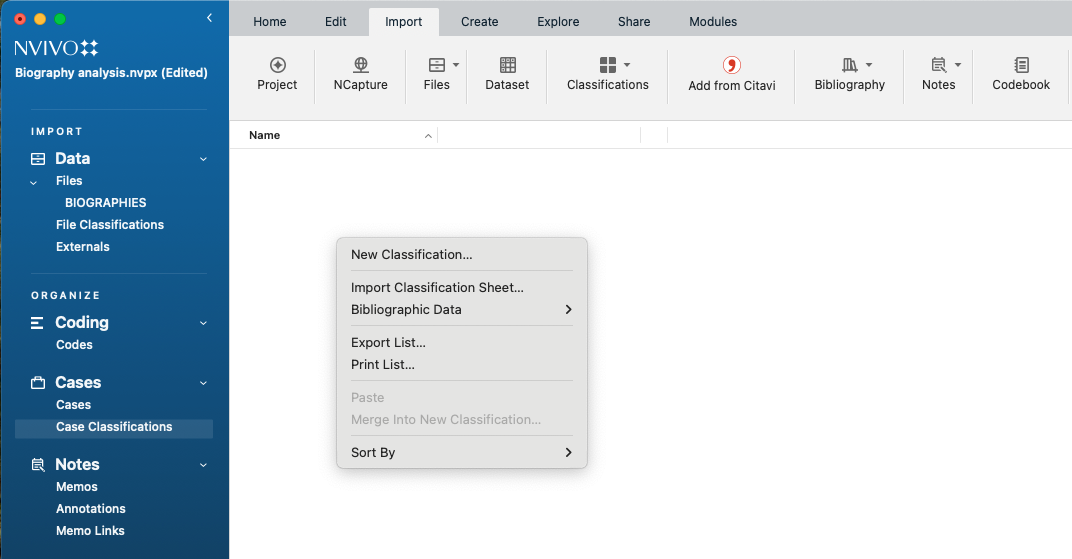
Task: Click the NCapture globe icon
Action: pyautogui.click(x=360, y=65)
